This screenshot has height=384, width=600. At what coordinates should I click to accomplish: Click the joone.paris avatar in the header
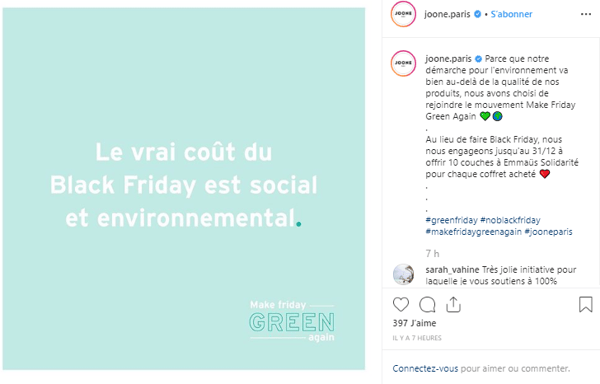coord(403,14)
